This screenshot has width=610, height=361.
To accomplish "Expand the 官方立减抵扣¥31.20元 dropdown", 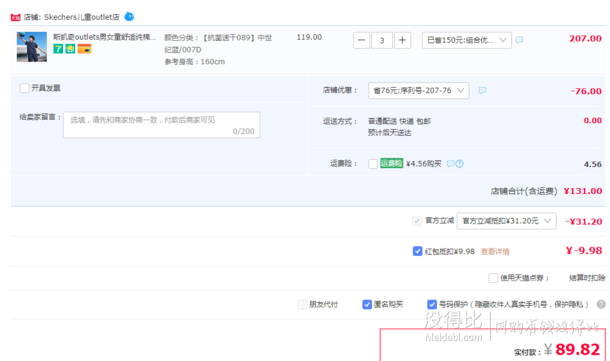I will 507,221.
